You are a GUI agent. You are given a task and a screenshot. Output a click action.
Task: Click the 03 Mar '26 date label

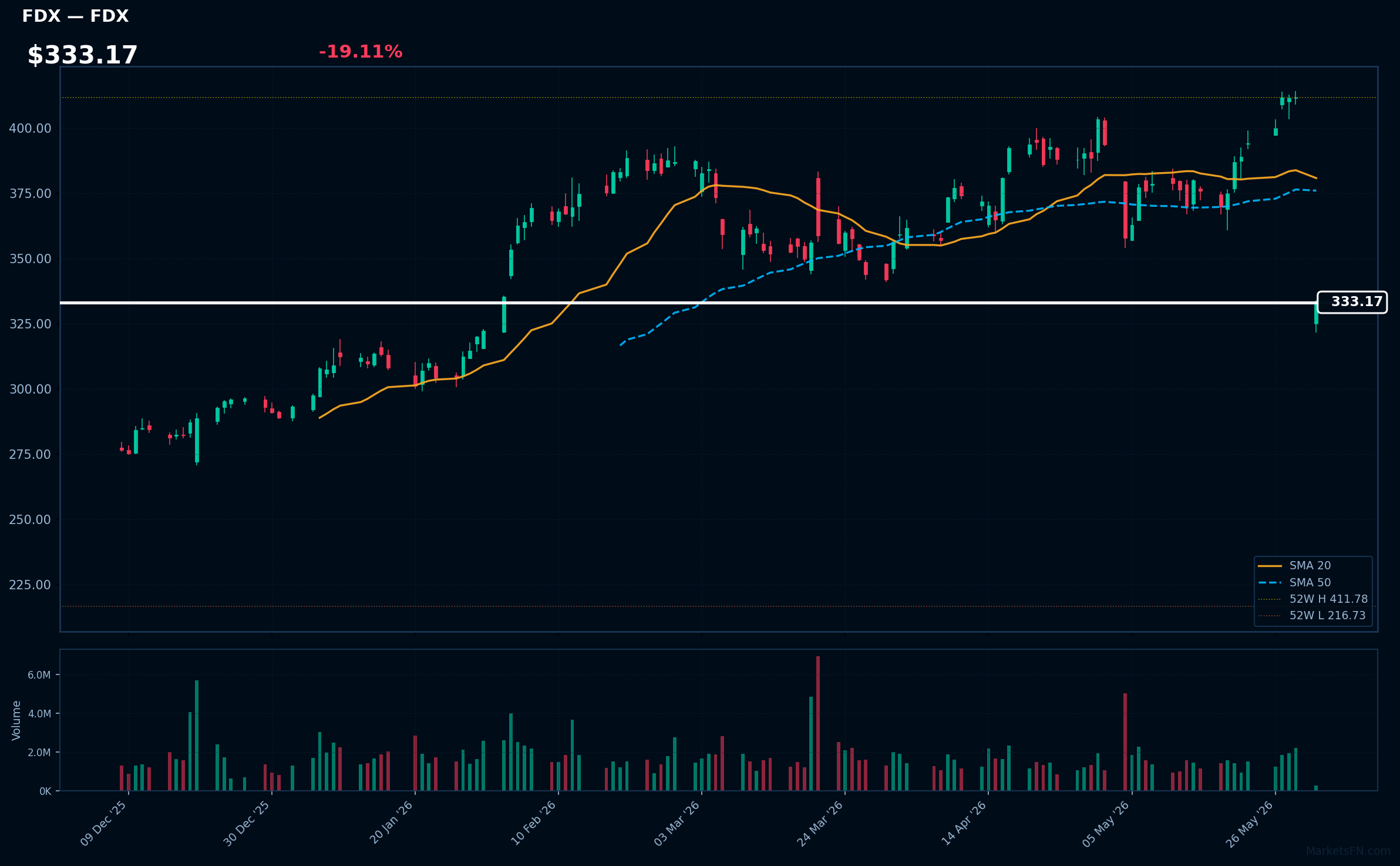[x=677, y=823]
